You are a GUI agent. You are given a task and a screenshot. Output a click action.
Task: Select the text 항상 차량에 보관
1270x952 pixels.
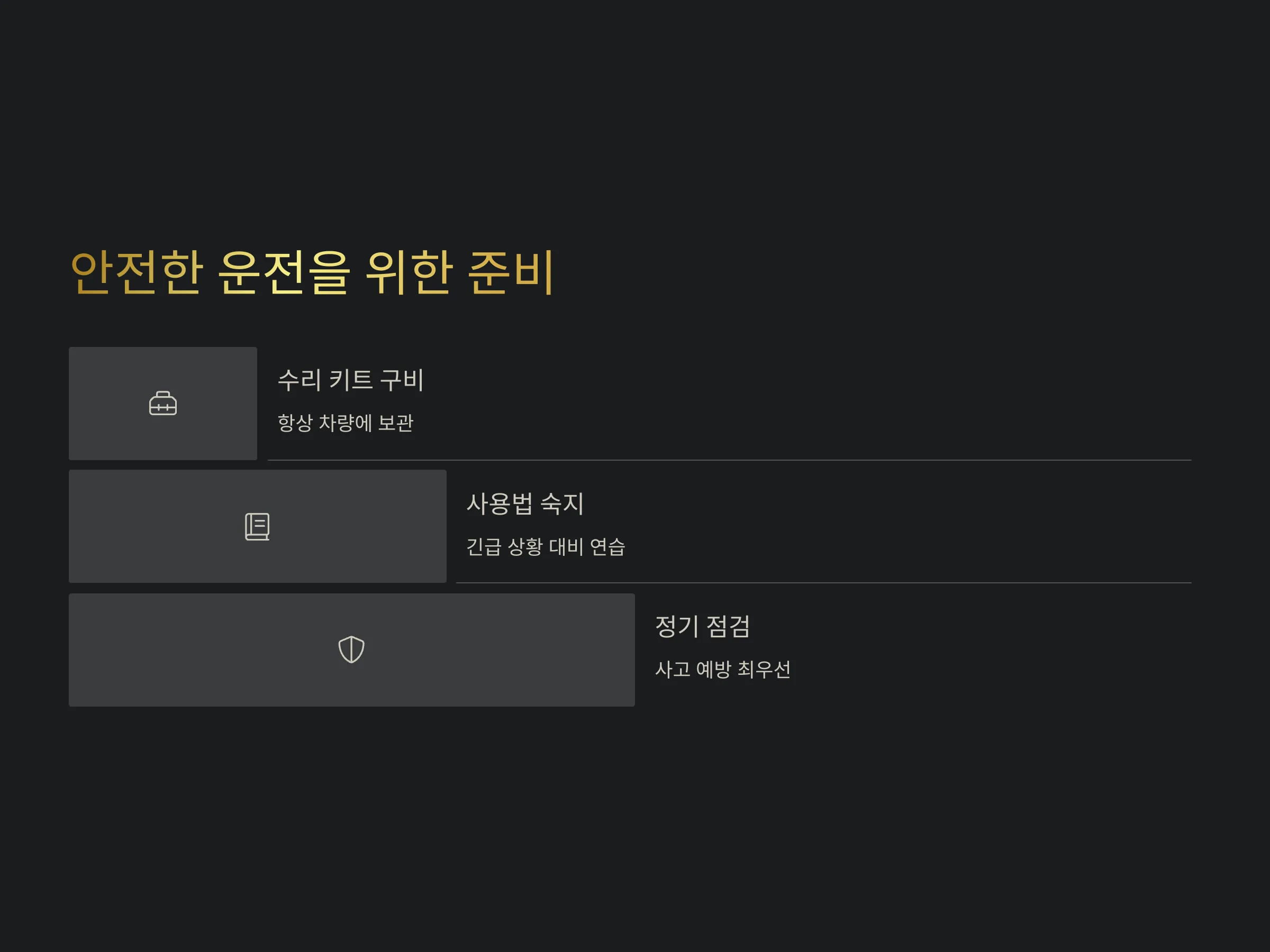coord(346,423)
